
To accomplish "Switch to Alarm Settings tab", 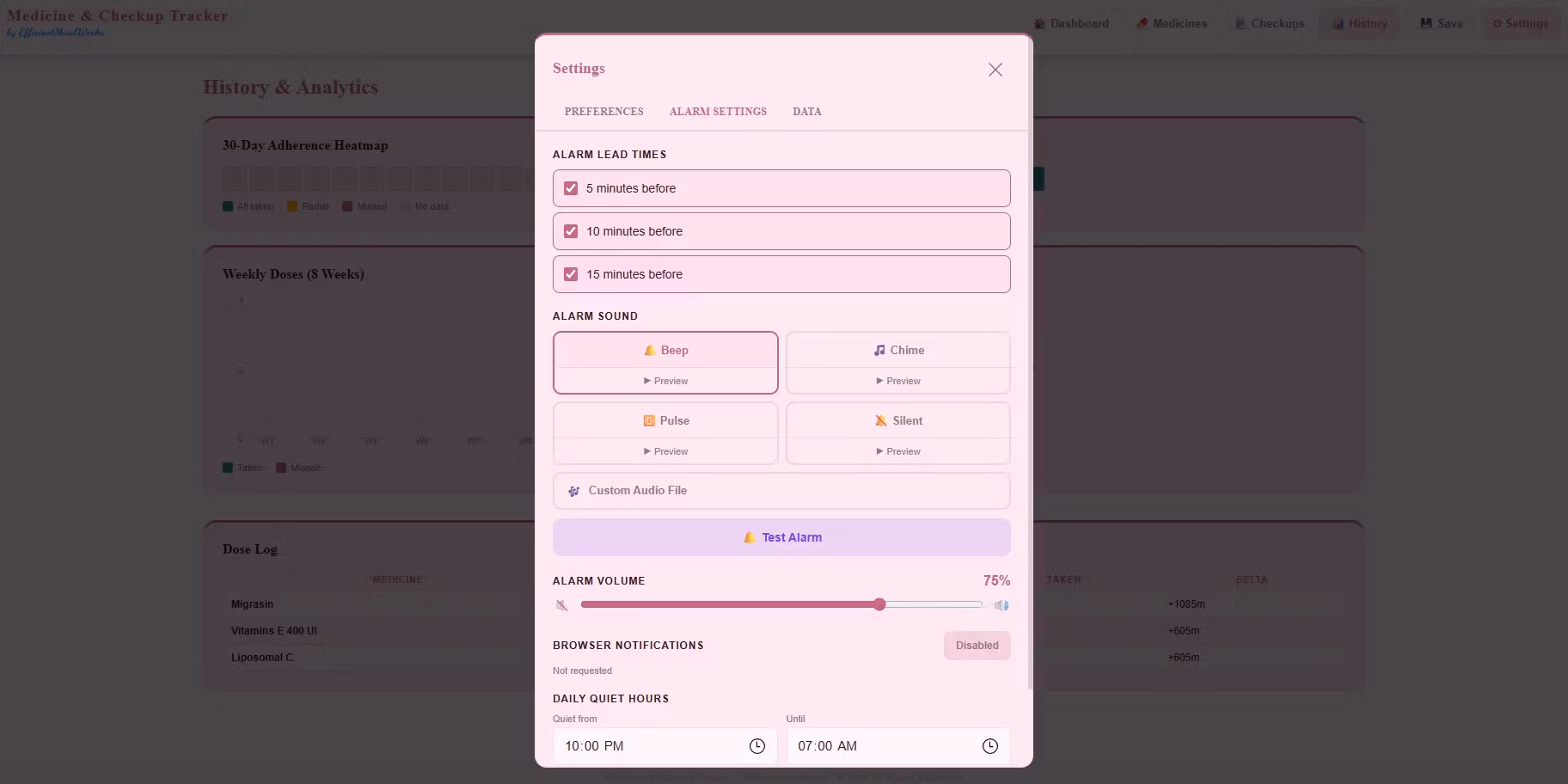I will coord(718,112).
